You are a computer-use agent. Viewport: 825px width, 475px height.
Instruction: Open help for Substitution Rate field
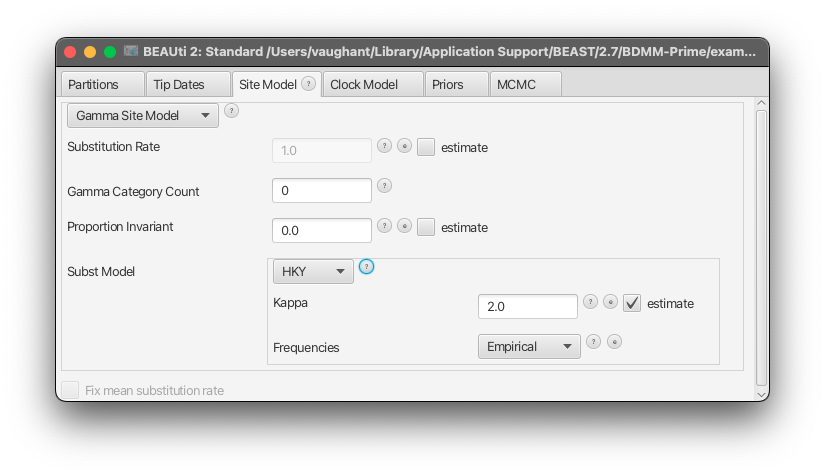coord(385,146)
